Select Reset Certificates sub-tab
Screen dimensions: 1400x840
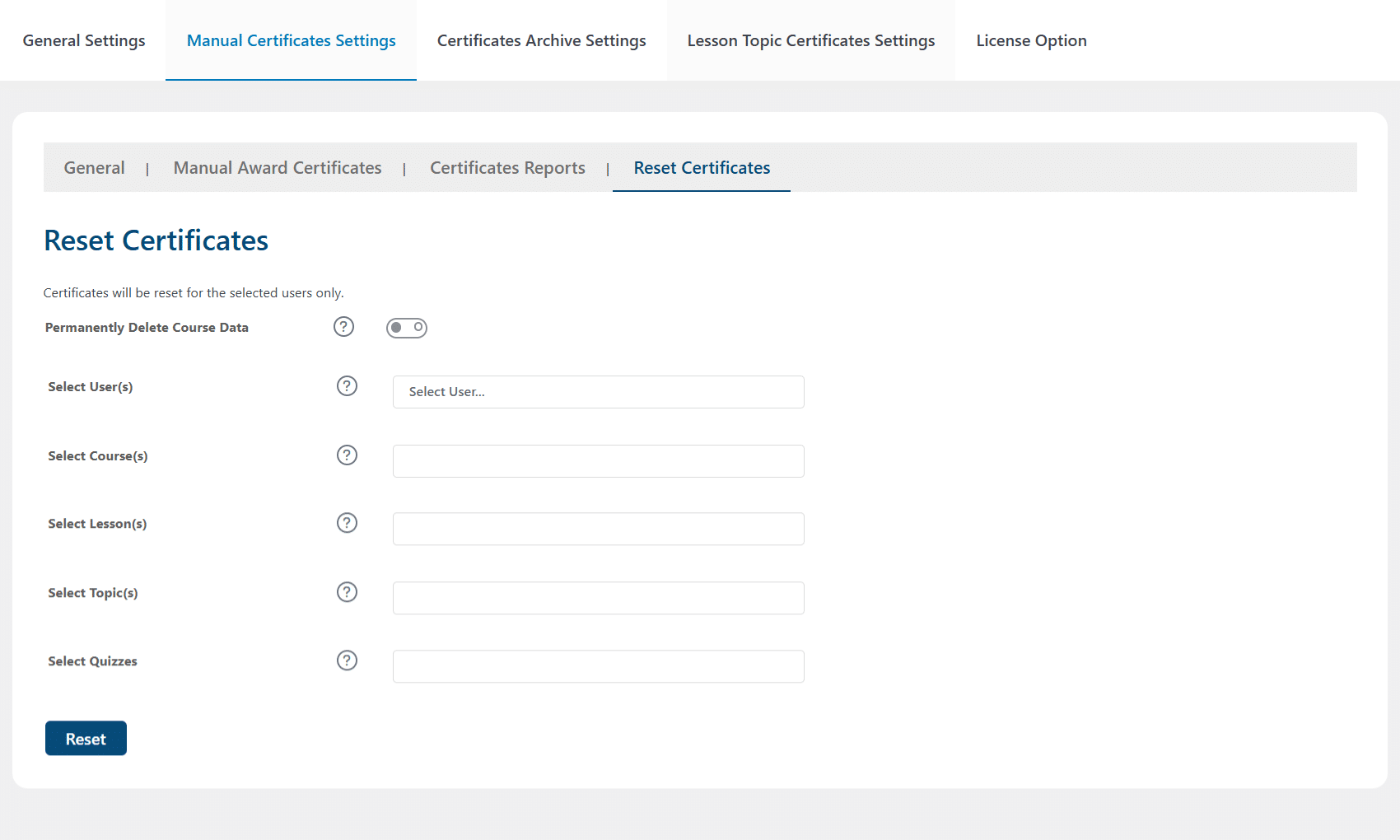pos(702,168)
